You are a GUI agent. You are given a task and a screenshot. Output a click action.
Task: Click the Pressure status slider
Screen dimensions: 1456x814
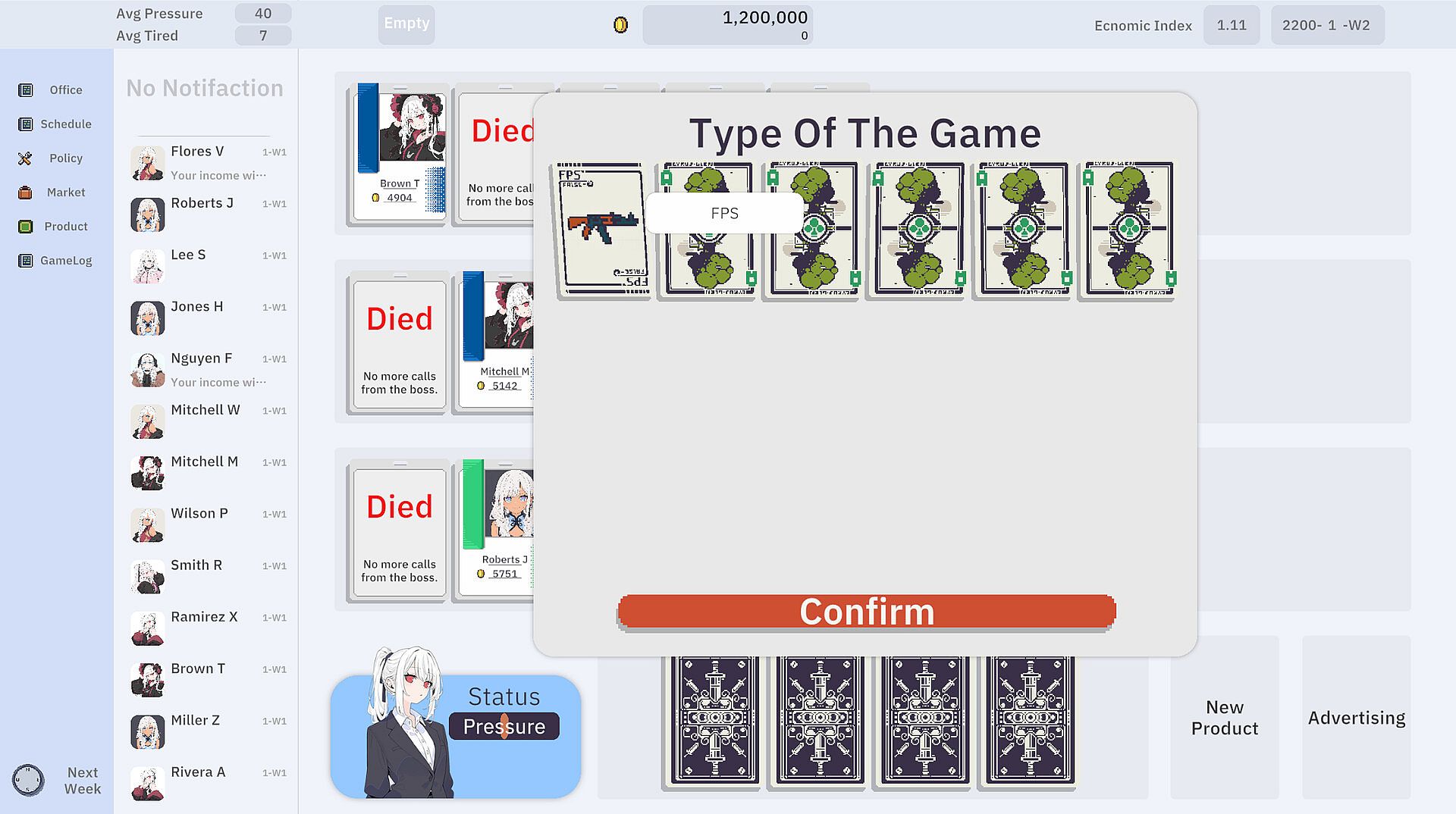point(504,726)
